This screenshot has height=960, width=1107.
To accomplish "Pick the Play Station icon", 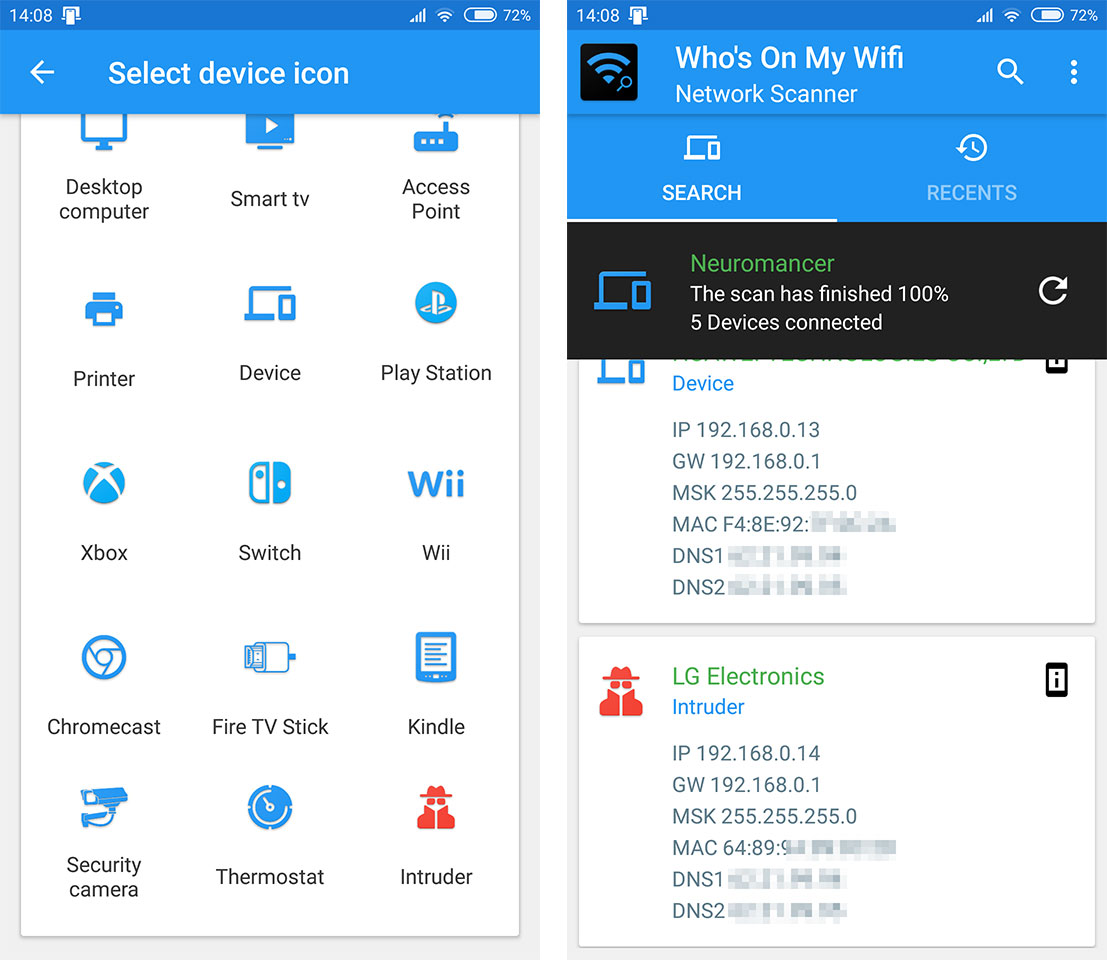I will [x=436, y=303].
